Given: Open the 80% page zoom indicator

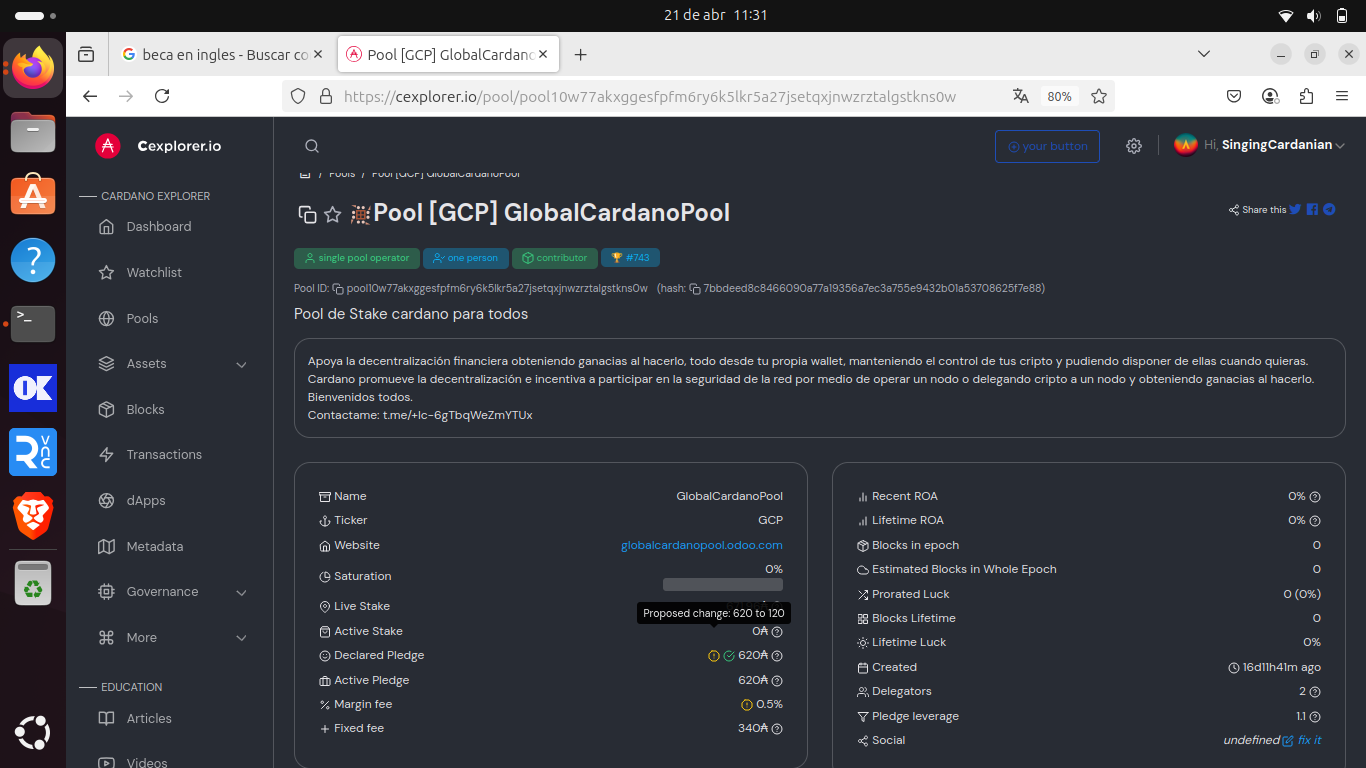Looking at the screenshot, I should click(x=1059, y=96).
